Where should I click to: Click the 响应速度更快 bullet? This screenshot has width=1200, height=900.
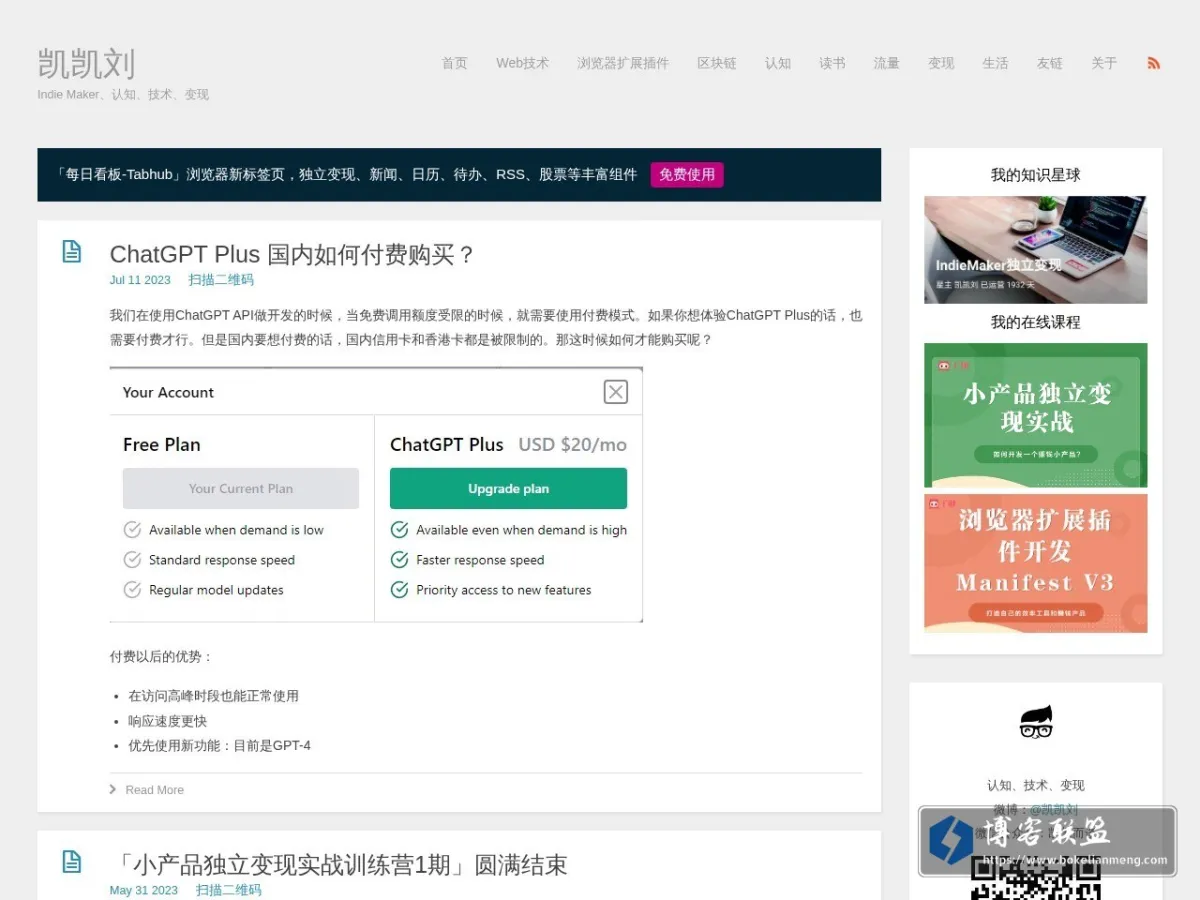(167, 721)
